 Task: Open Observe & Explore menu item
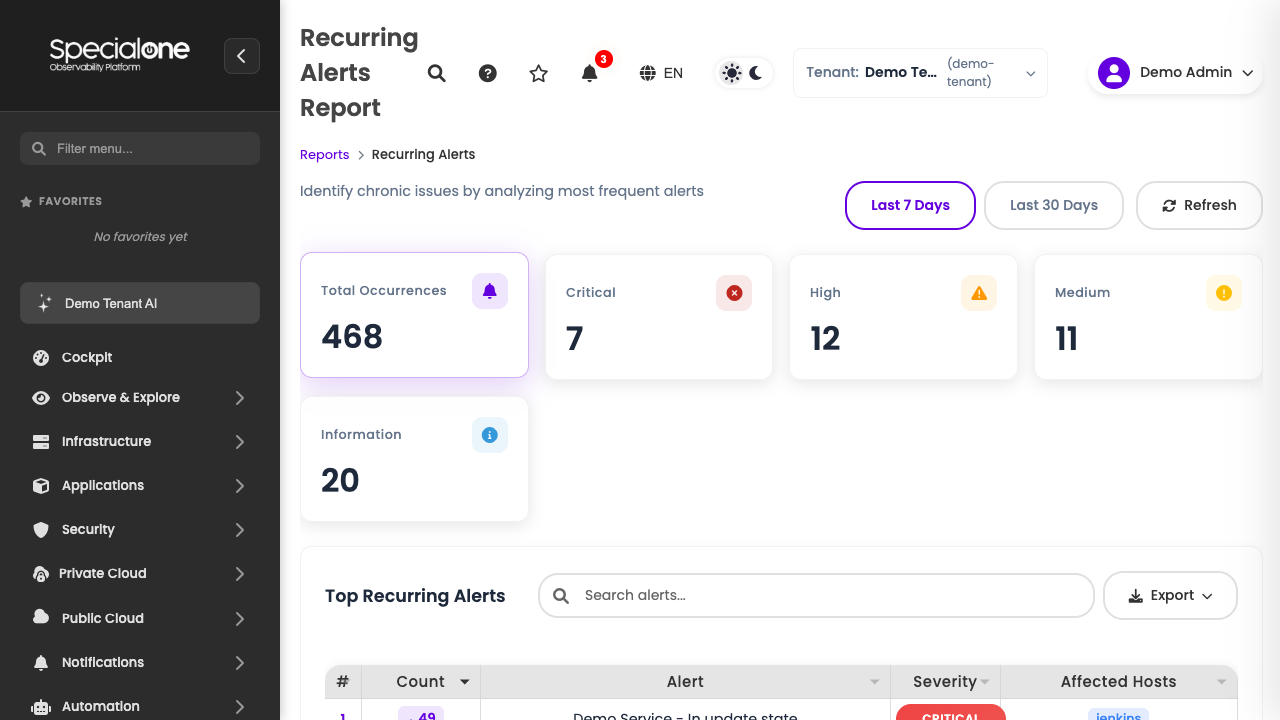pos(121,397)
